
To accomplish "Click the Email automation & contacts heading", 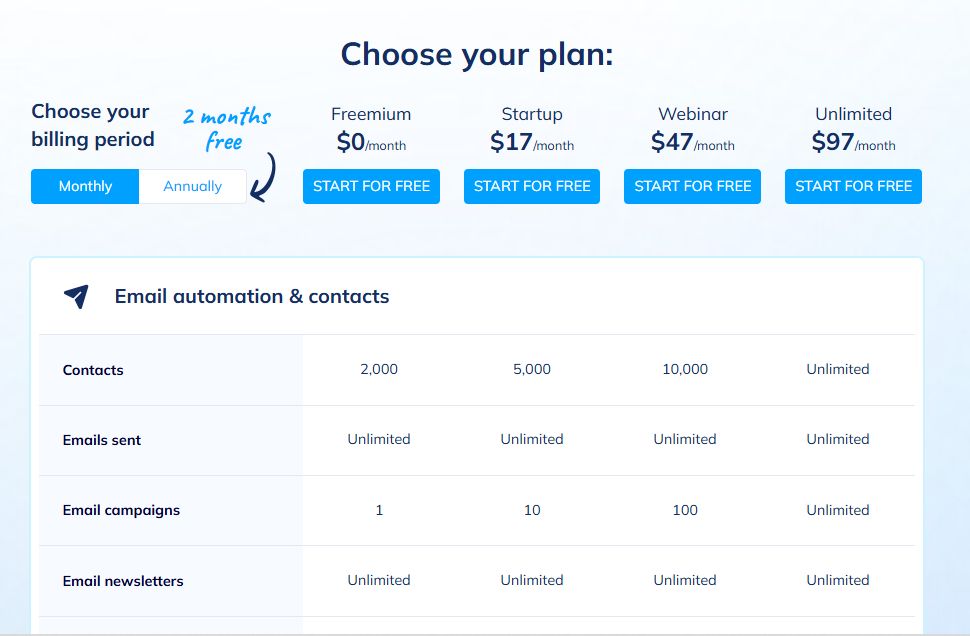I will [252, 296].
